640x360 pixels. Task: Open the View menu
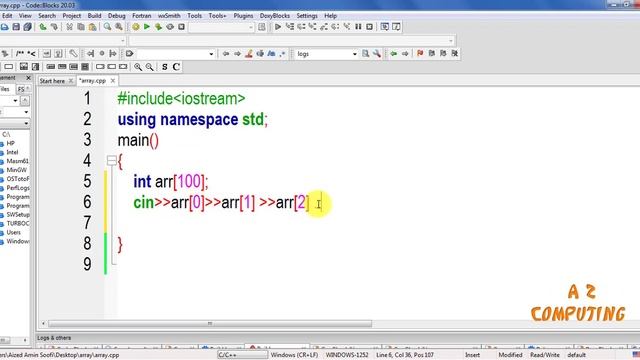click(25, 16)
